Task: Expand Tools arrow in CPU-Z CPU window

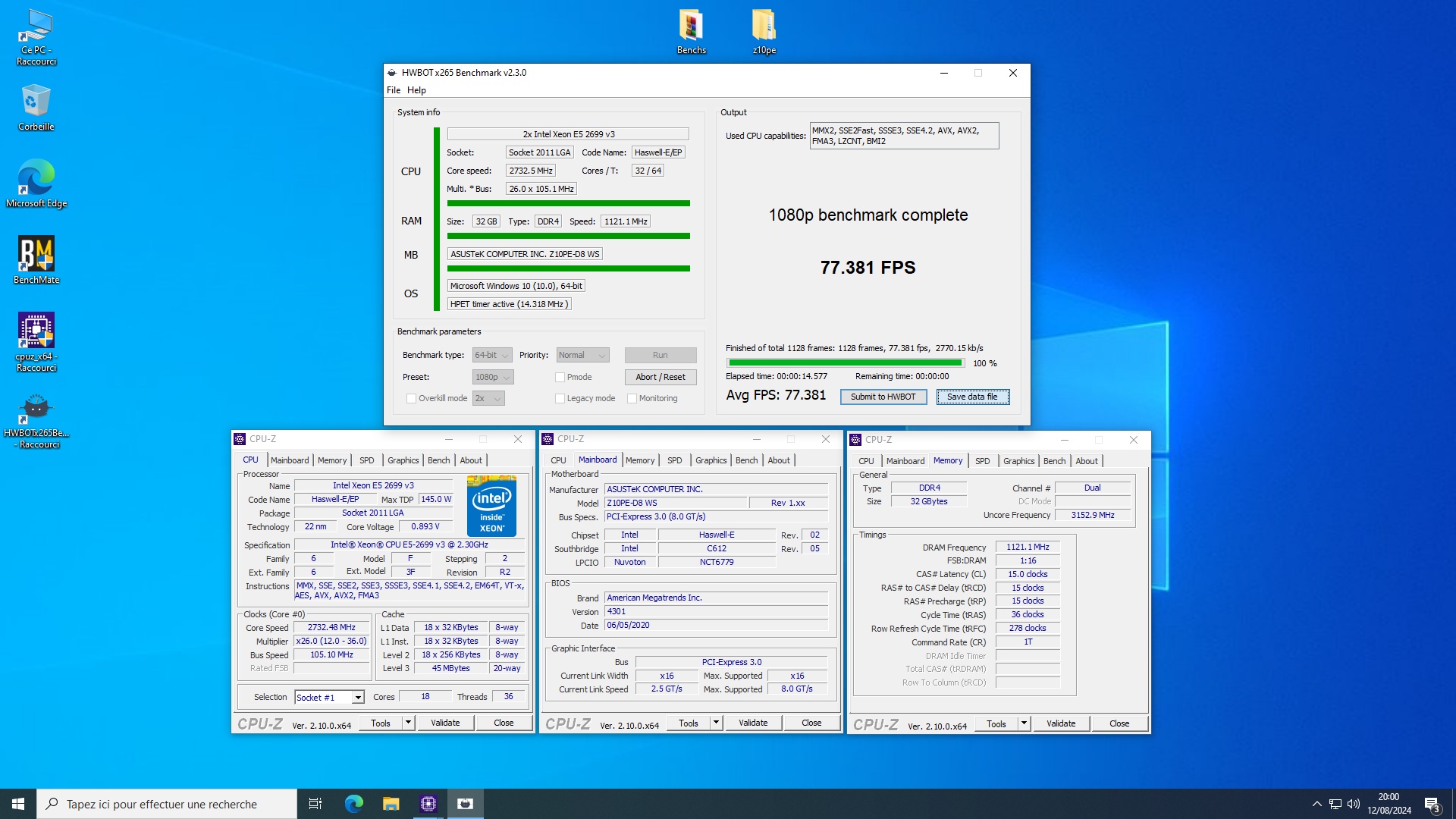Action: coord(408,723)
